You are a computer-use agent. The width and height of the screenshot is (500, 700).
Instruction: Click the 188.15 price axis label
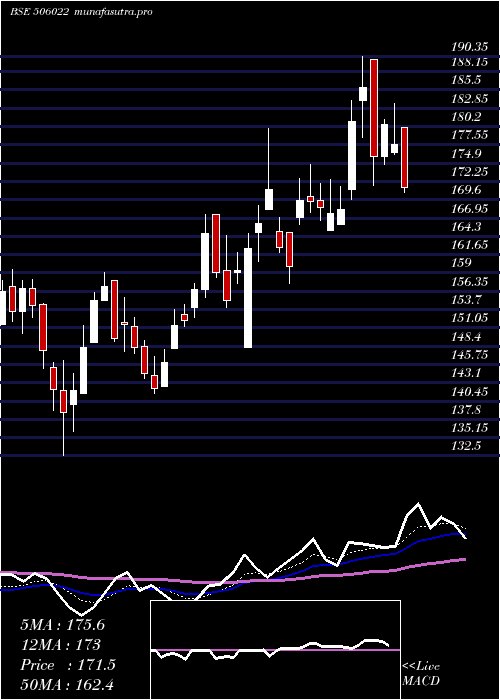coord(469,62)
